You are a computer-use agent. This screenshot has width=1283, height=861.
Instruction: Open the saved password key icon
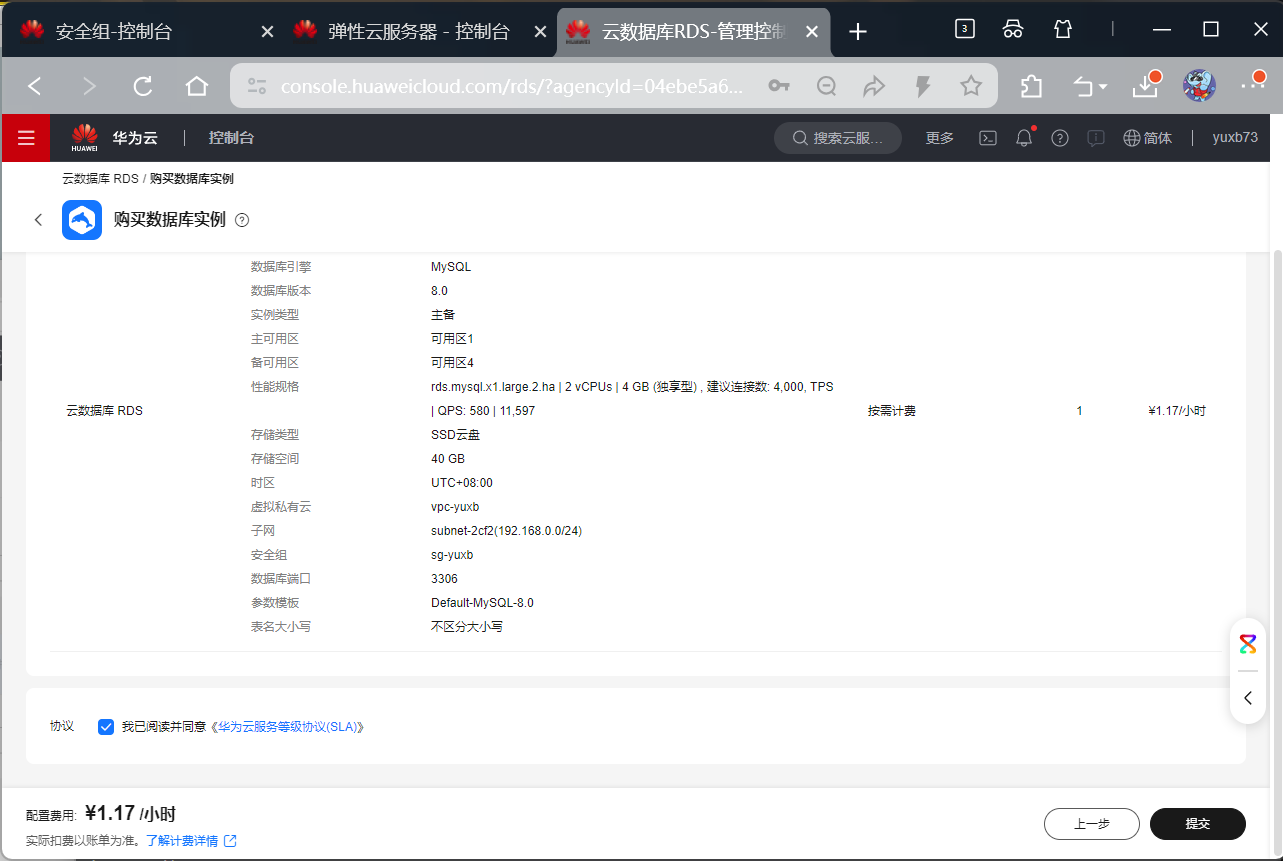[x=779, y=86]
